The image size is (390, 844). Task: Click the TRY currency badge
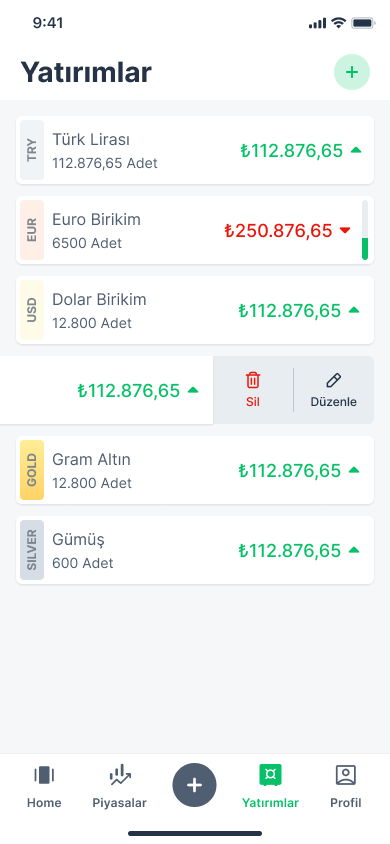click(x=32, y=150)
